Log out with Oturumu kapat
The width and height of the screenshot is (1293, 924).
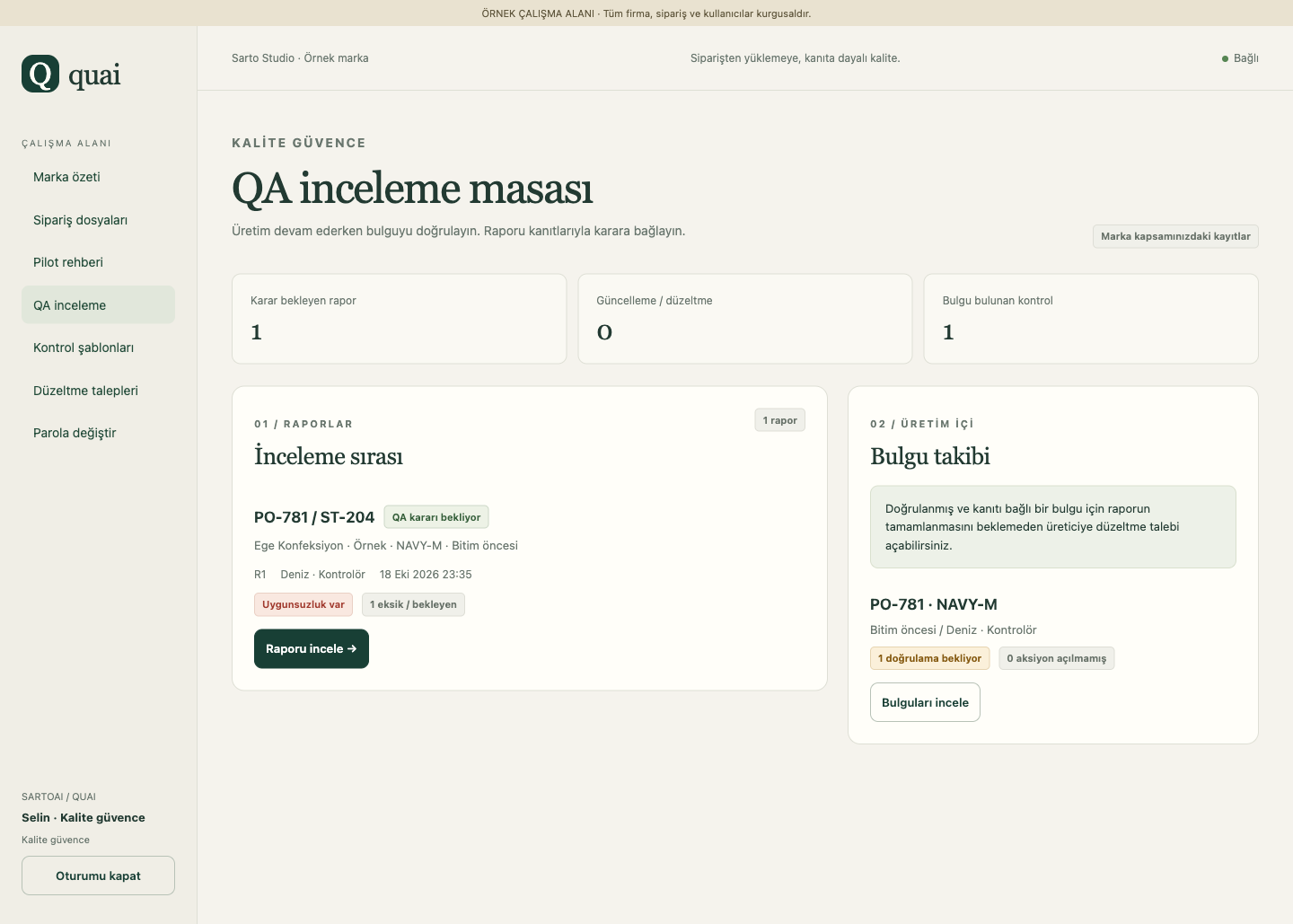tap(98, 876)
